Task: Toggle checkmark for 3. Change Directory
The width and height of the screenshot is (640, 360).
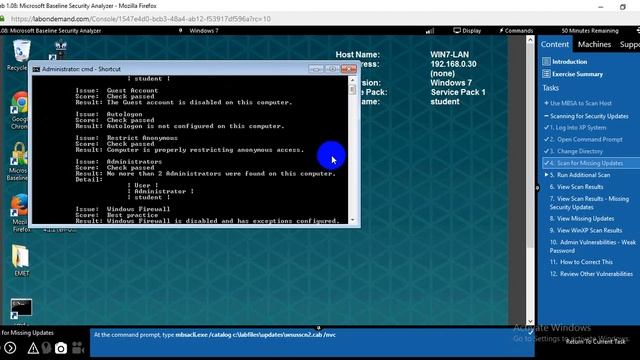Action: pos(547,151)
